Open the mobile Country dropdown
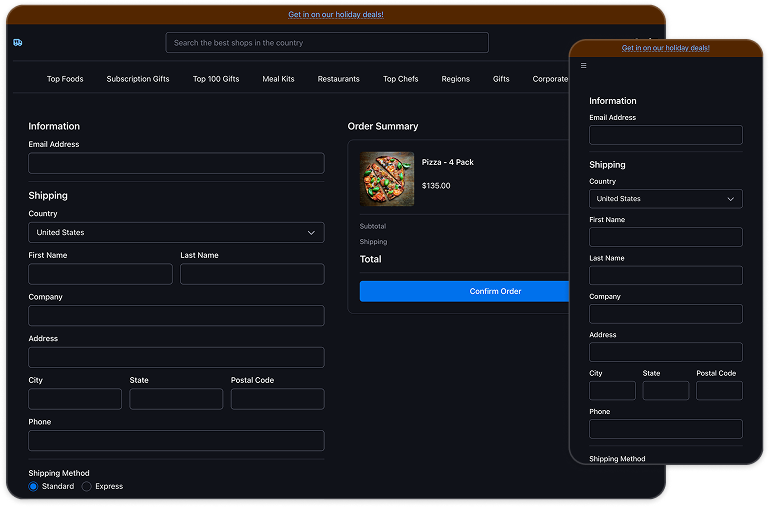The height and width of the screenshot is (507, 770). point(665,199)
